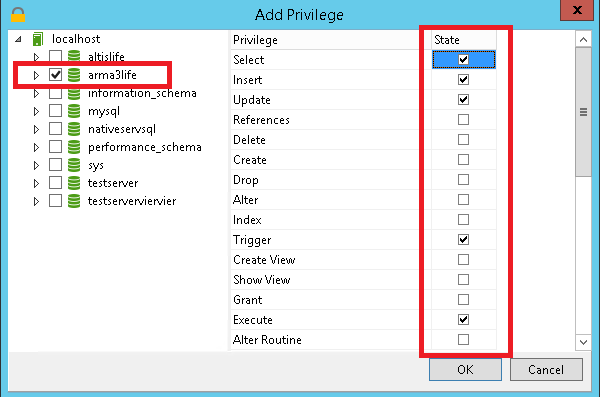This screenshot has height=397, width=600.
Task: Click the State column header
Action: 464,40
